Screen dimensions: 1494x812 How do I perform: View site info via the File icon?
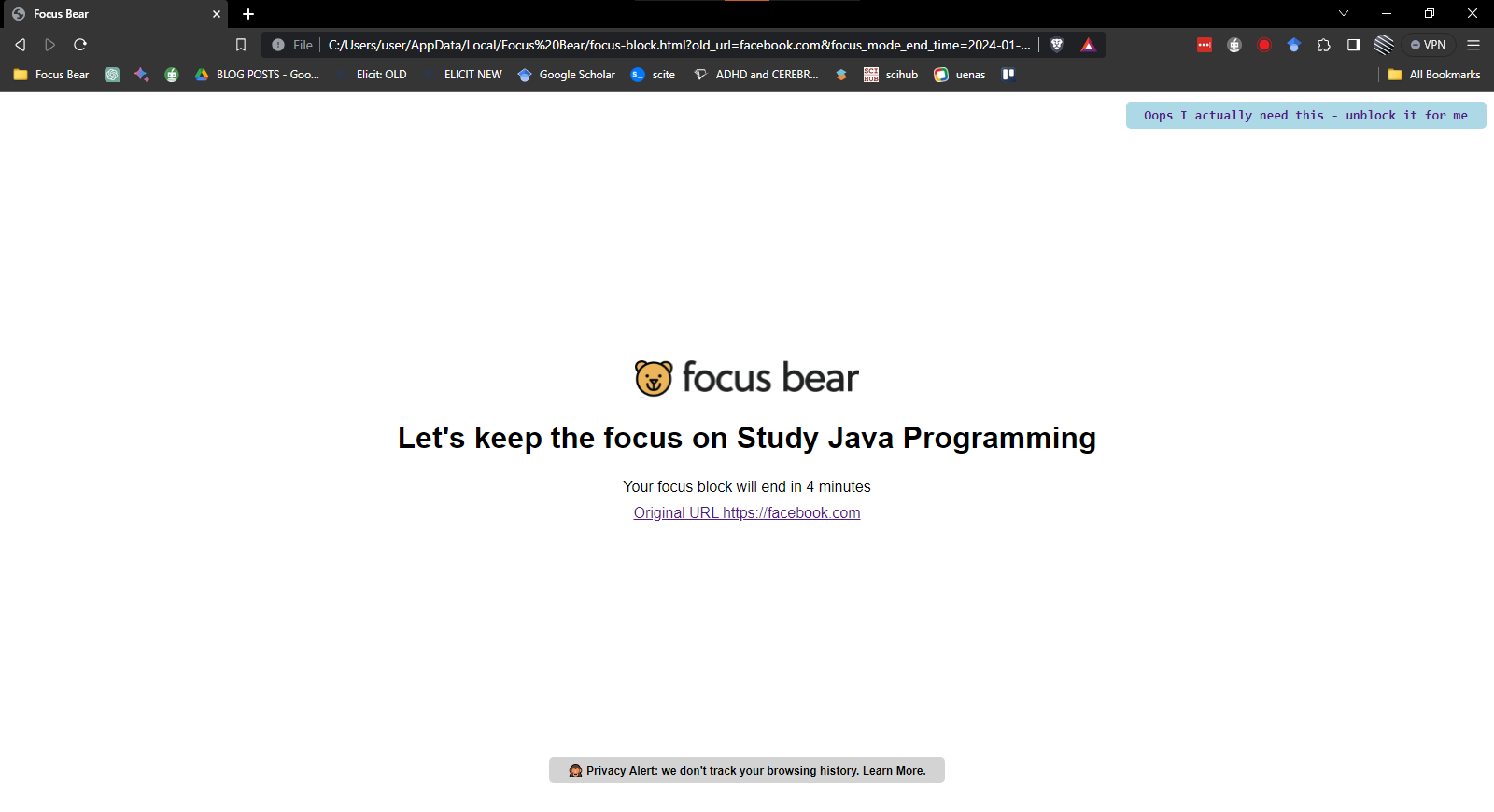click(291, 45)
